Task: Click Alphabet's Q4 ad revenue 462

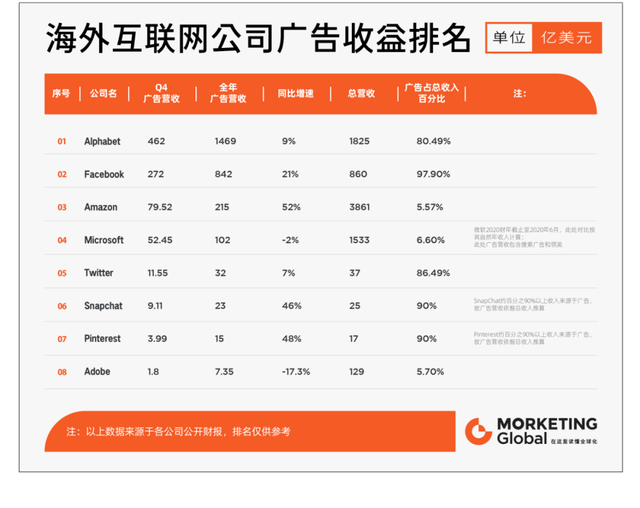Action: pos(156,141)
